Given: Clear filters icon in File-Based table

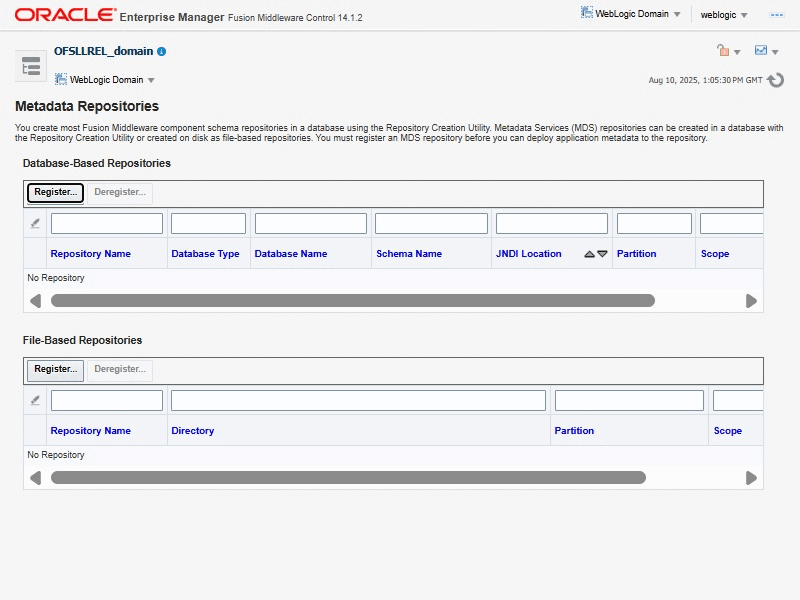Looking at the screenshot, I should (x=35, y=401).
